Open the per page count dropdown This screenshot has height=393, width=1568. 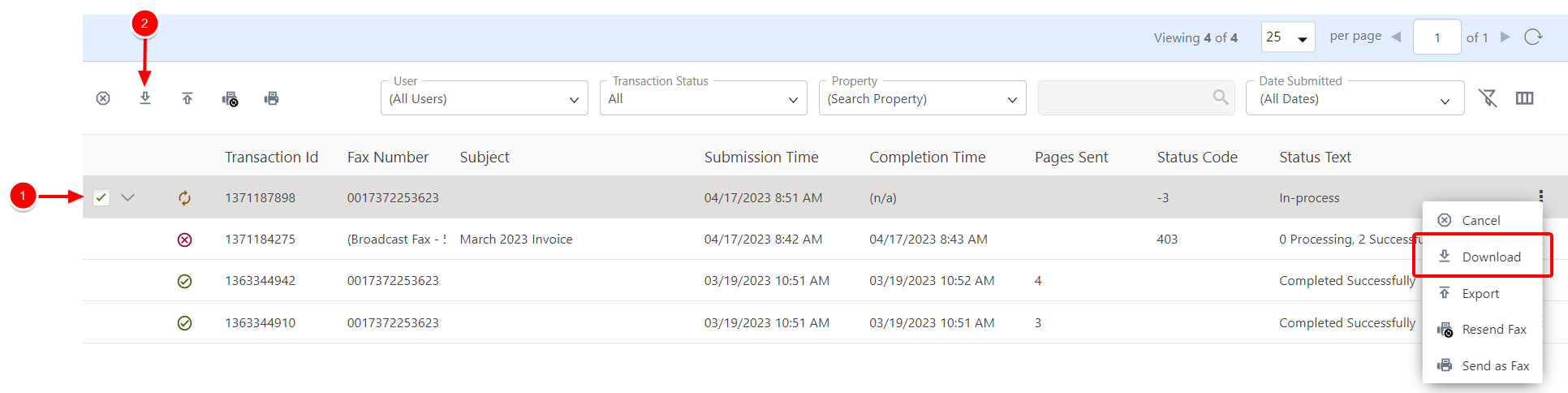coord(1288,37)
